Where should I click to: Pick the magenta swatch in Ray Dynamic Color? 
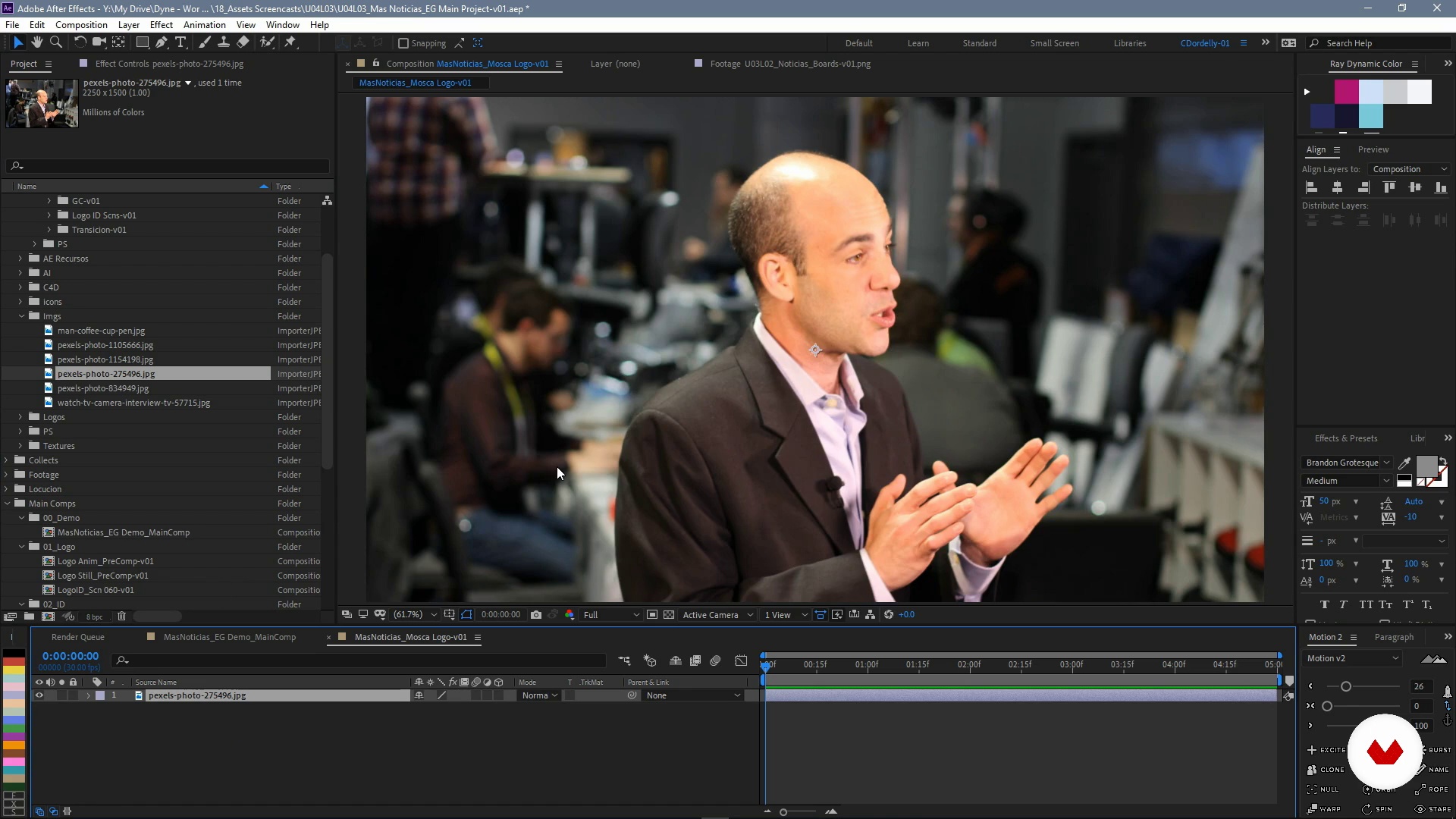point(1347,92)
